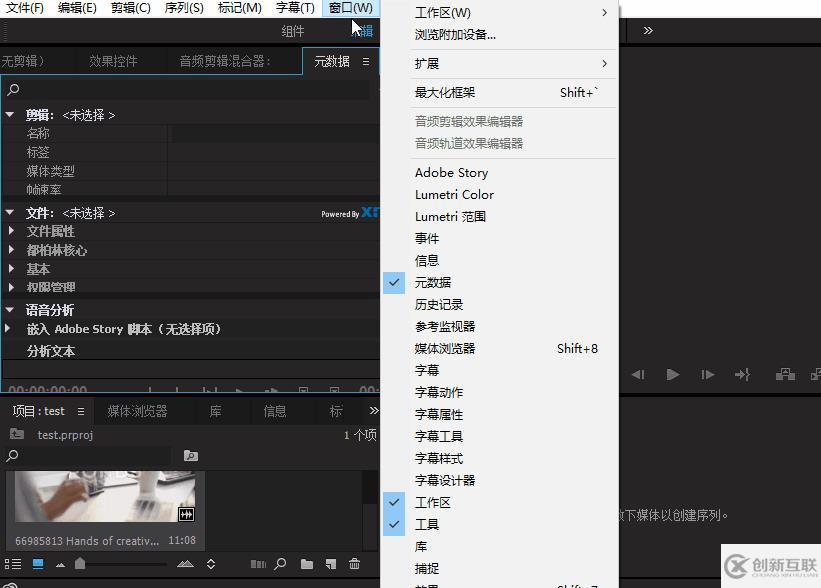Expand the 权限管理 group
821x588 pixels.
click(x=11, y=287)
